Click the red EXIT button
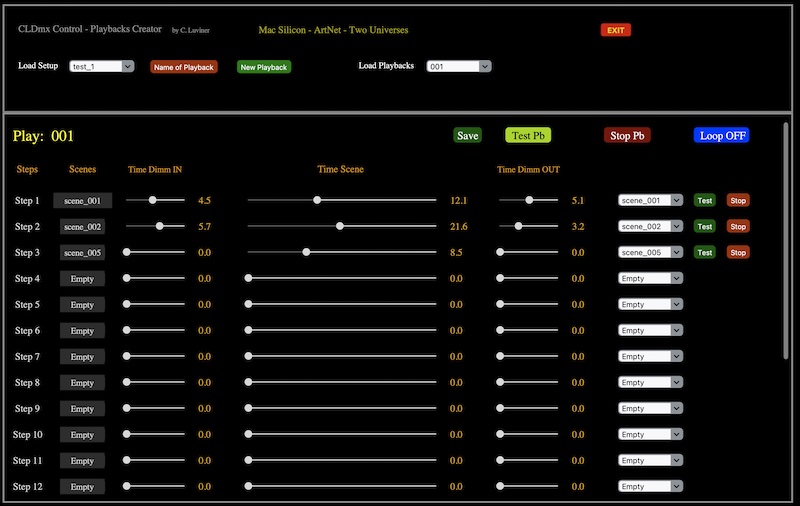Viewport: 800px width, 506px height. [x=615, y=30]
